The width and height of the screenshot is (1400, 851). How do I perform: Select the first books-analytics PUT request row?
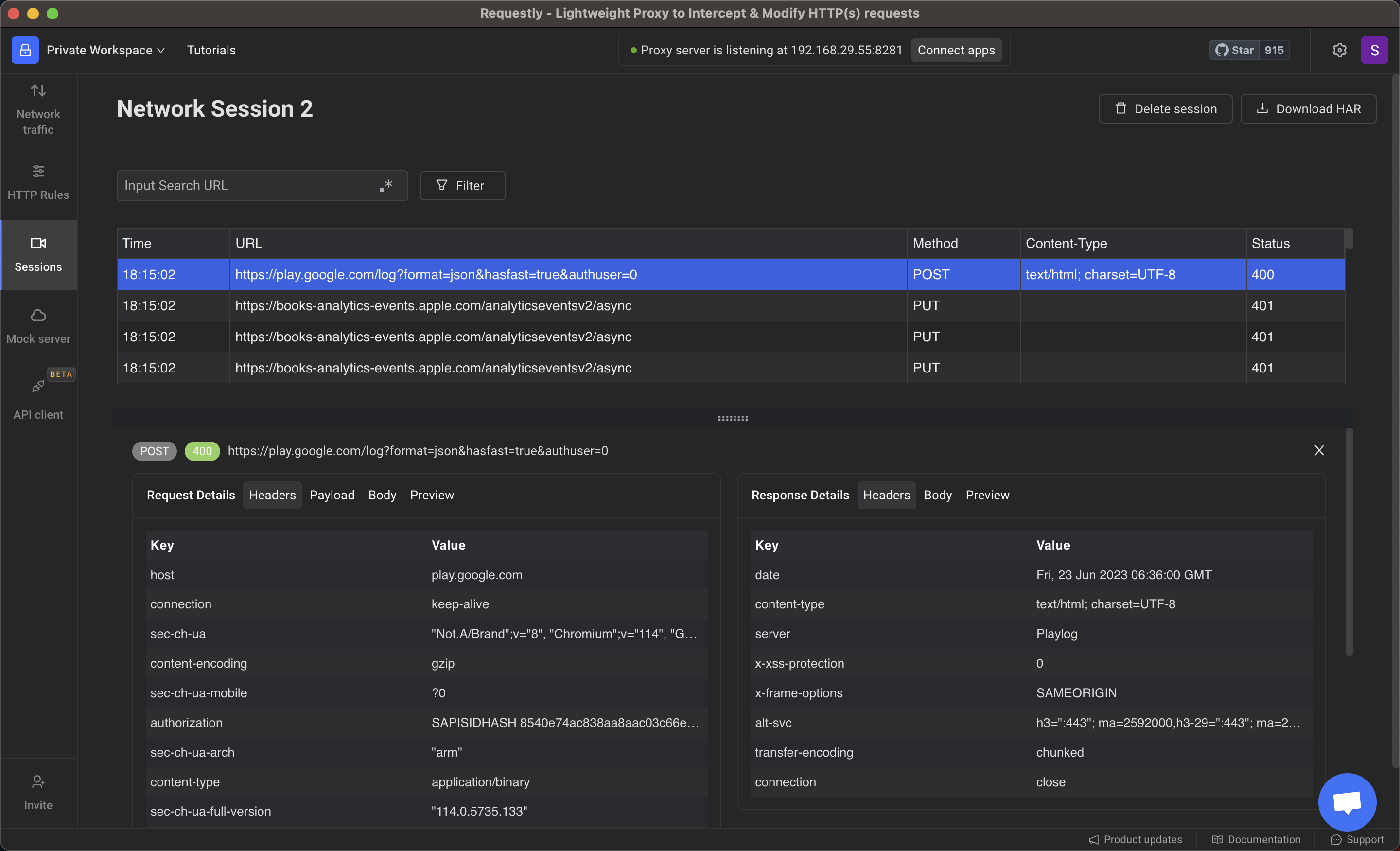coord(731,306)
